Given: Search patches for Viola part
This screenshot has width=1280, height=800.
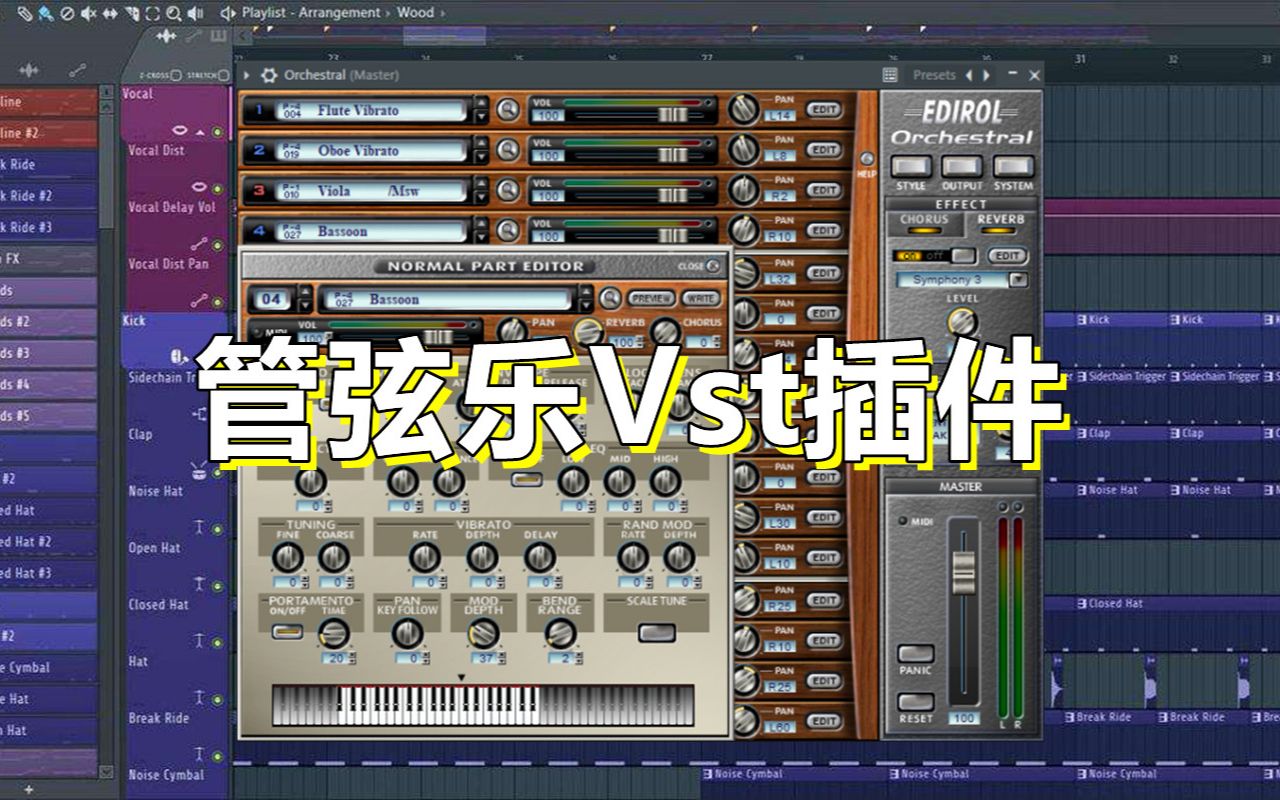Looking at the screenshot, I should click(x=509, y=190).
